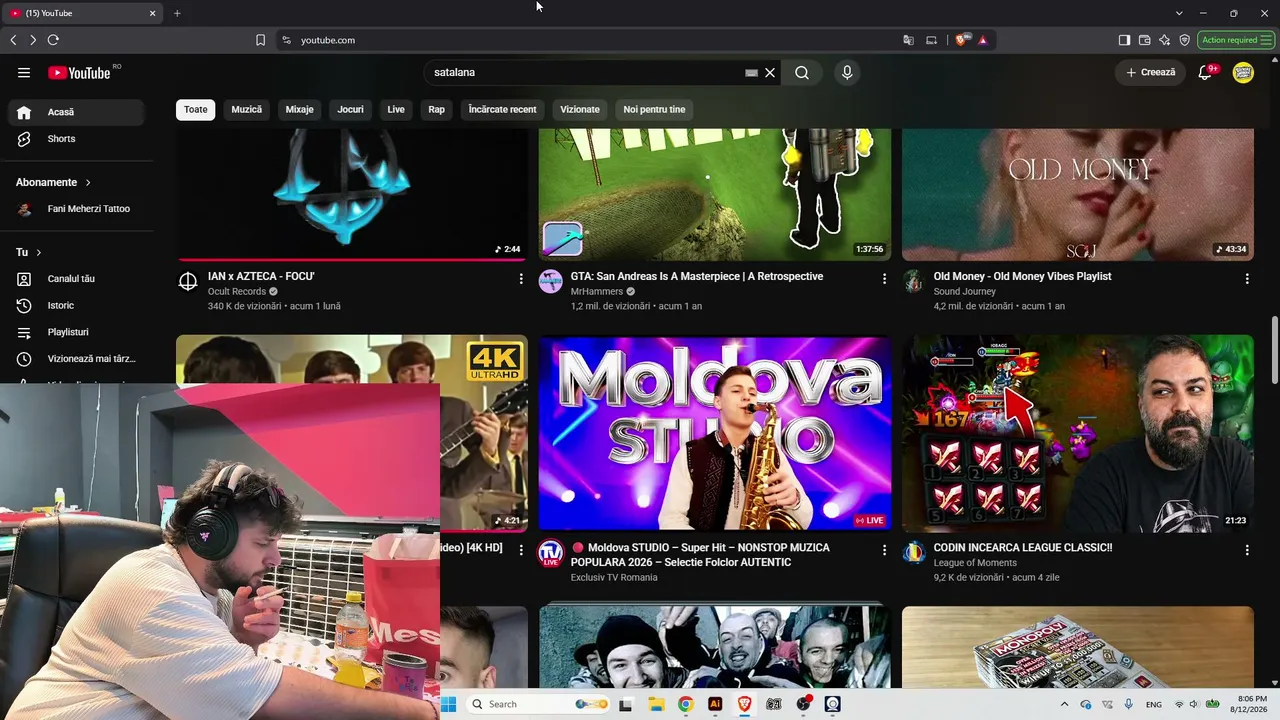The height and width of the screenshot is (720, 1280).
Task: Select the Live filter chip
Action: click(396, 110)
